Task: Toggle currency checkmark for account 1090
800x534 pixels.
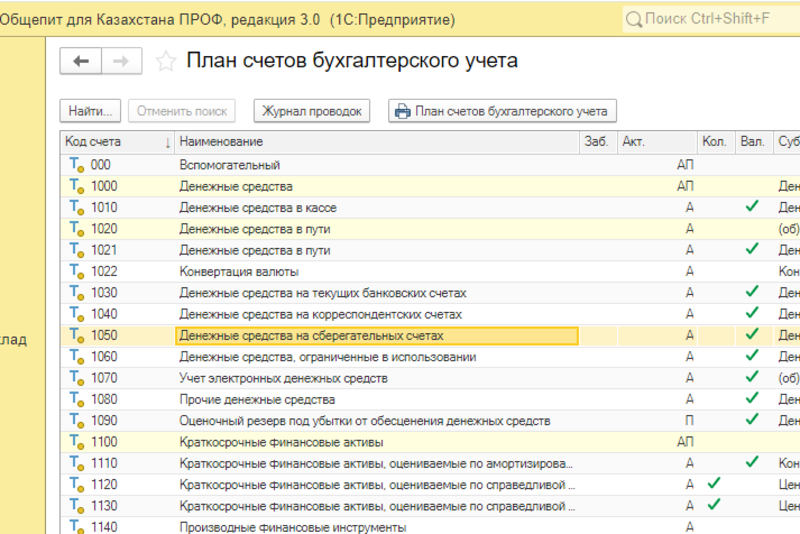Action: pos(752,420)
